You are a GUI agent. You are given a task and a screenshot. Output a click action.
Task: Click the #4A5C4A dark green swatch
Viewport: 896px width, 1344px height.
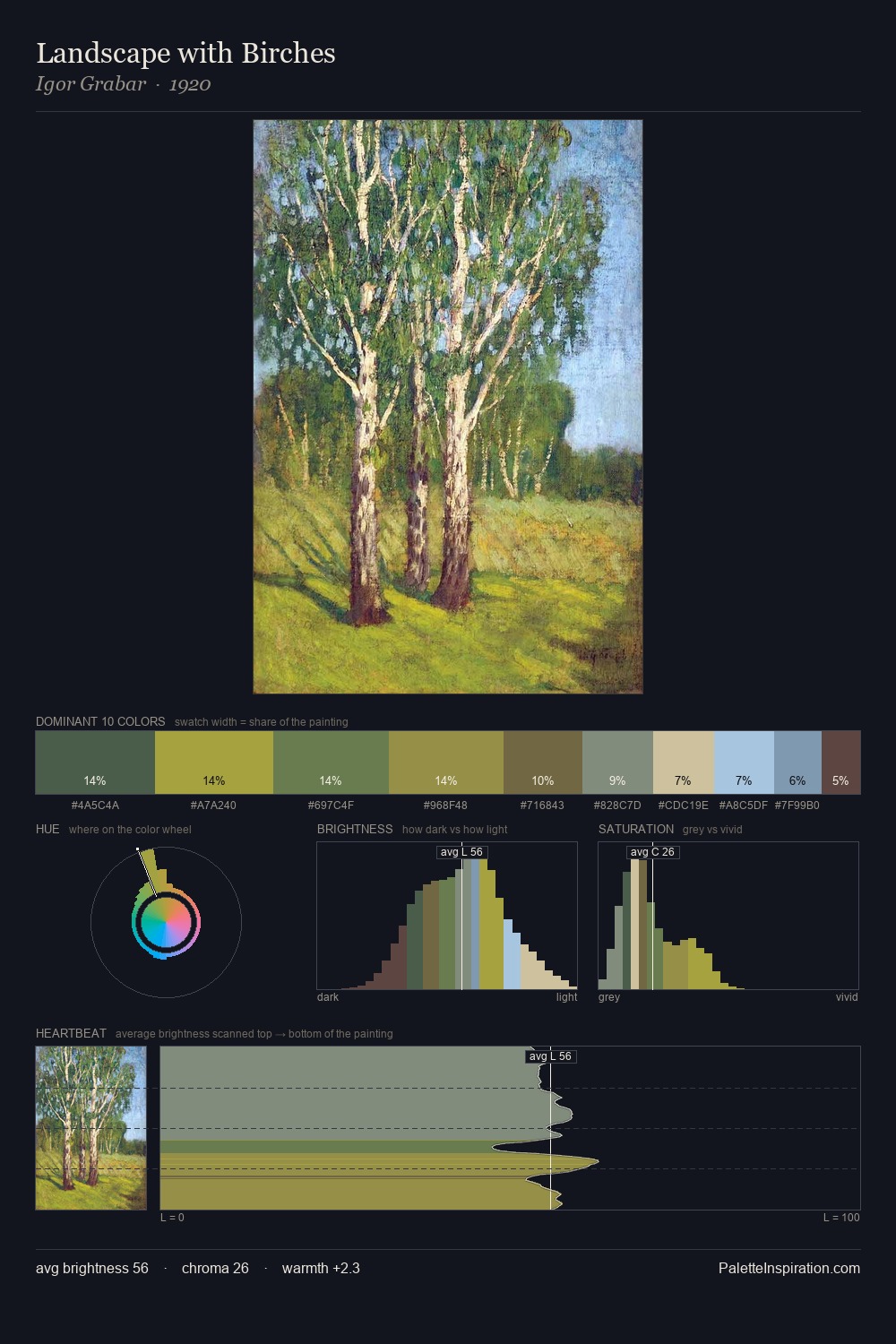95,762
